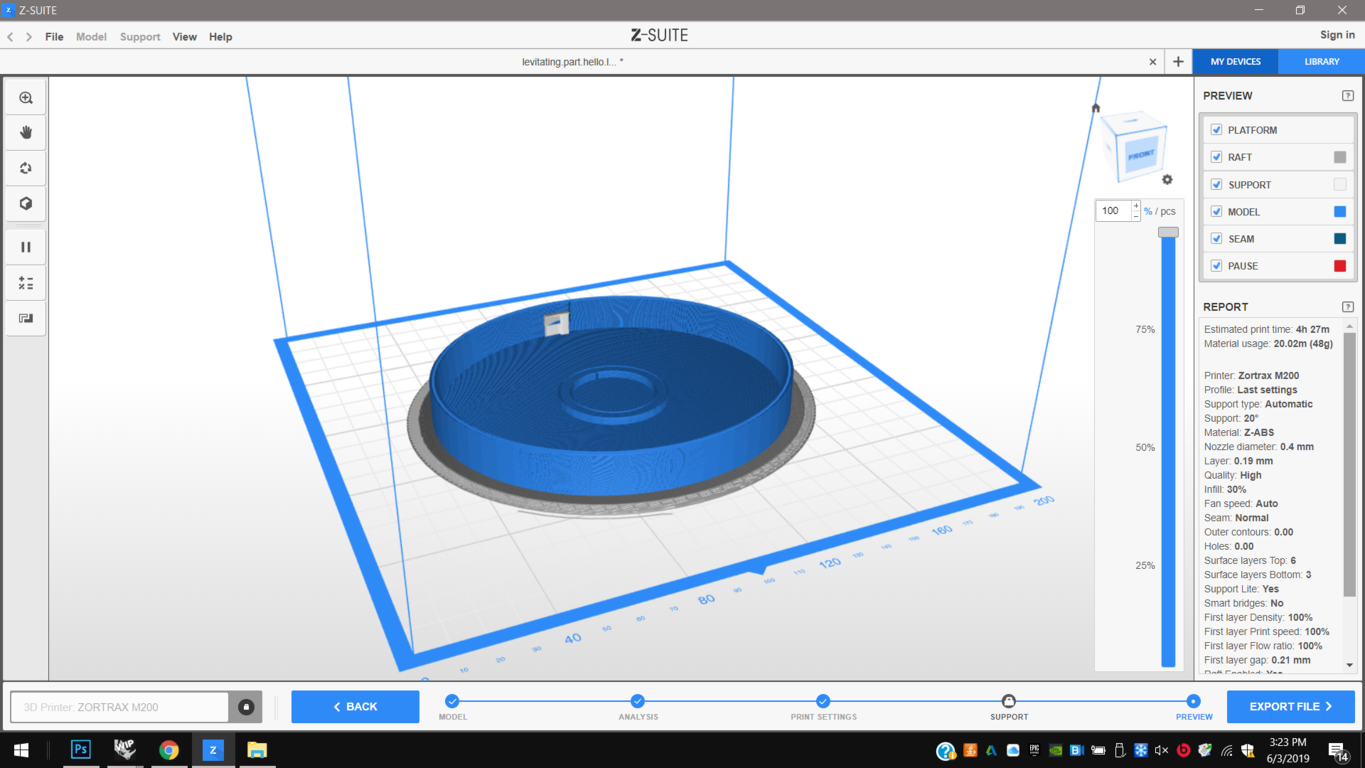The width and height of the screenshot is (1365, 768).
Task: Click the FRONT face of the view cube
Action: click(x=1140, y=155)
